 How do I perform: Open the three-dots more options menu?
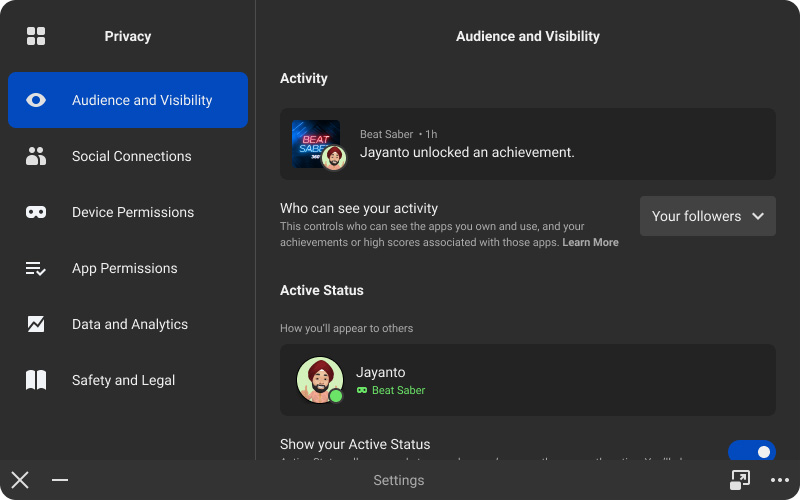pos(780,480)
